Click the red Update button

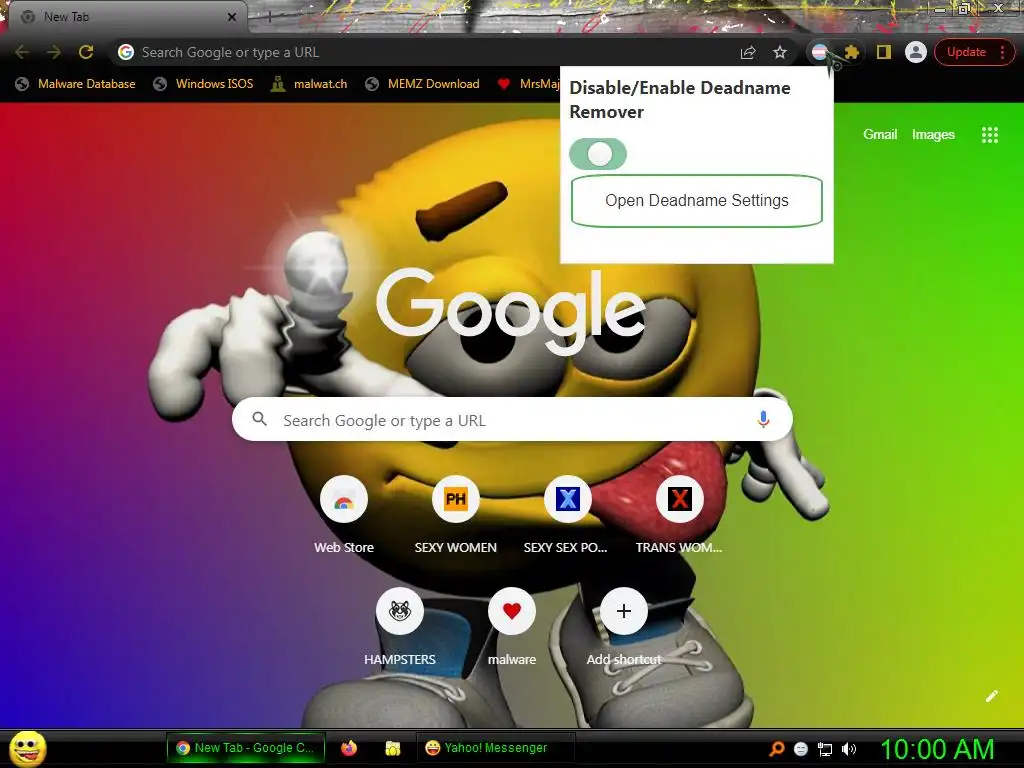[966, 52]
